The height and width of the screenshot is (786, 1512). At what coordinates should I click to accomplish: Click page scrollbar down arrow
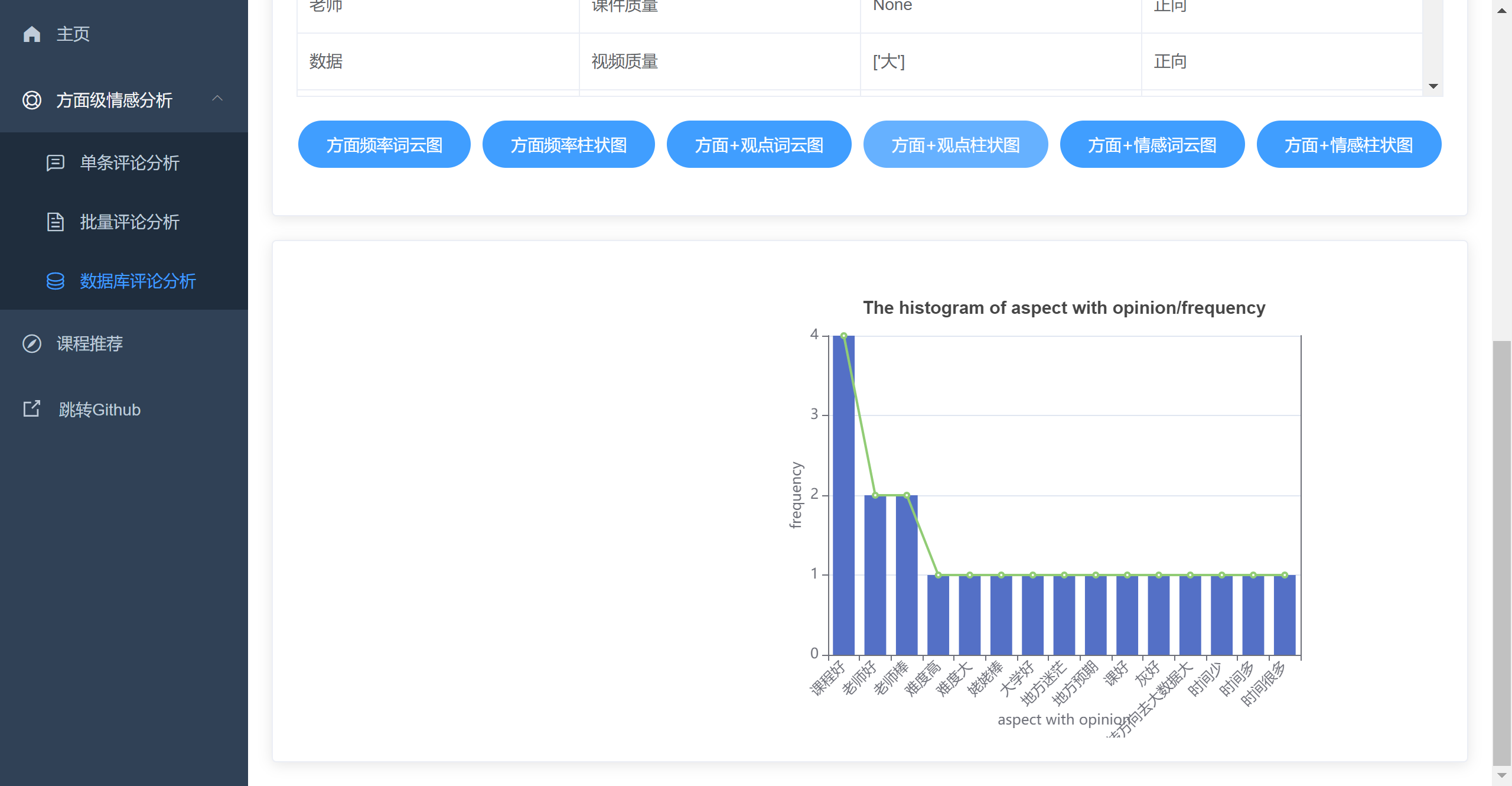click(x=1501, y=775)
